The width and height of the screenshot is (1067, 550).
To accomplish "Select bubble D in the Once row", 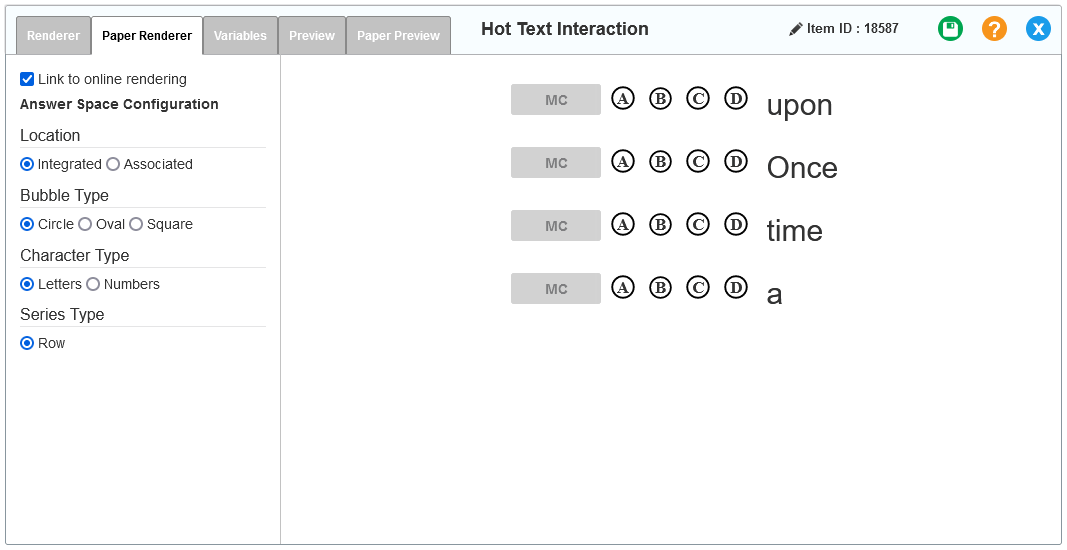I will point(736,162).
